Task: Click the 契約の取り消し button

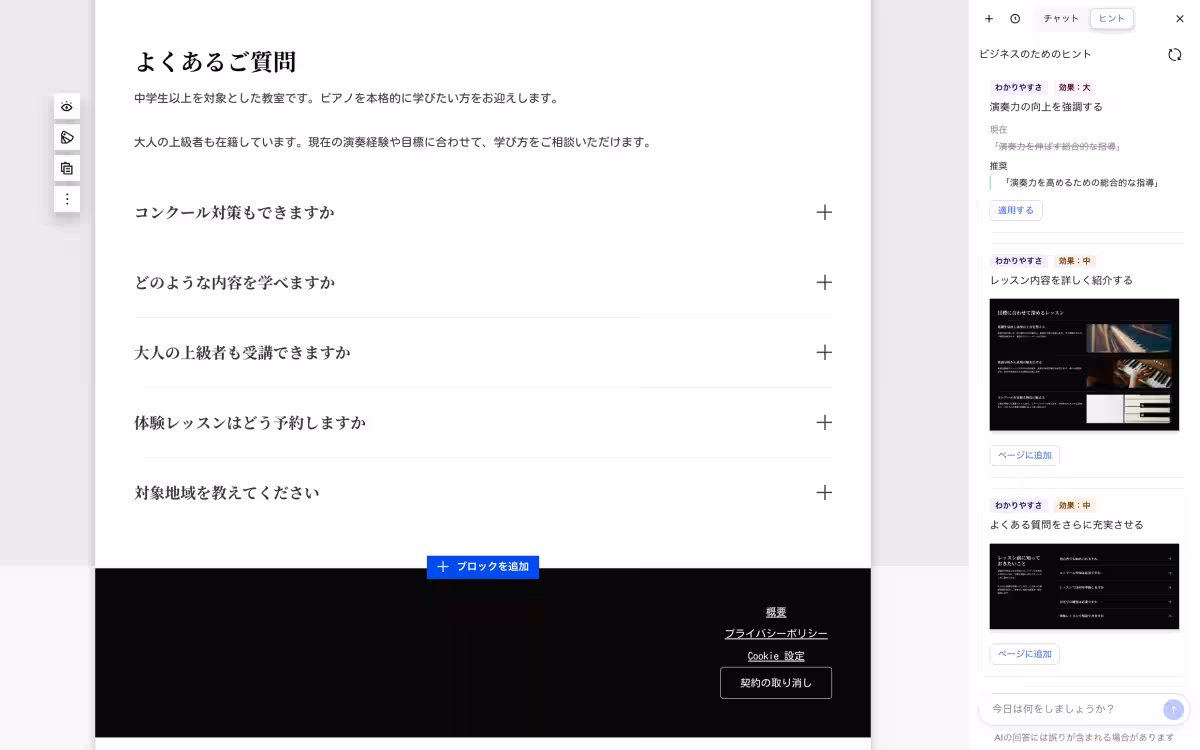Action: 776,683
